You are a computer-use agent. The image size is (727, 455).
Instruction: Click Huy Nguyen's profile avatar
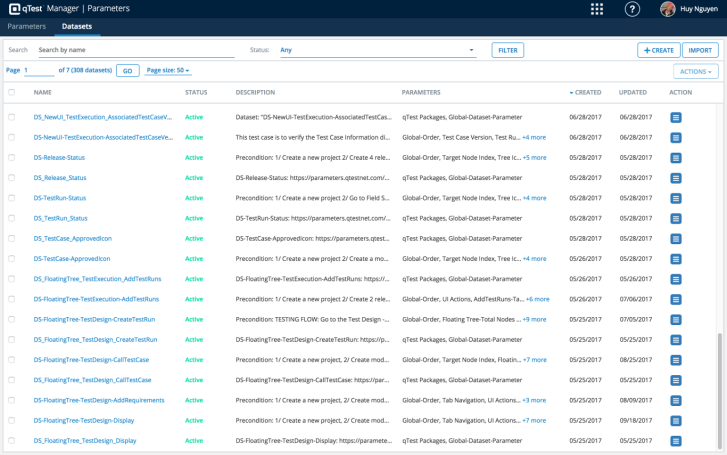pos(667,9)
